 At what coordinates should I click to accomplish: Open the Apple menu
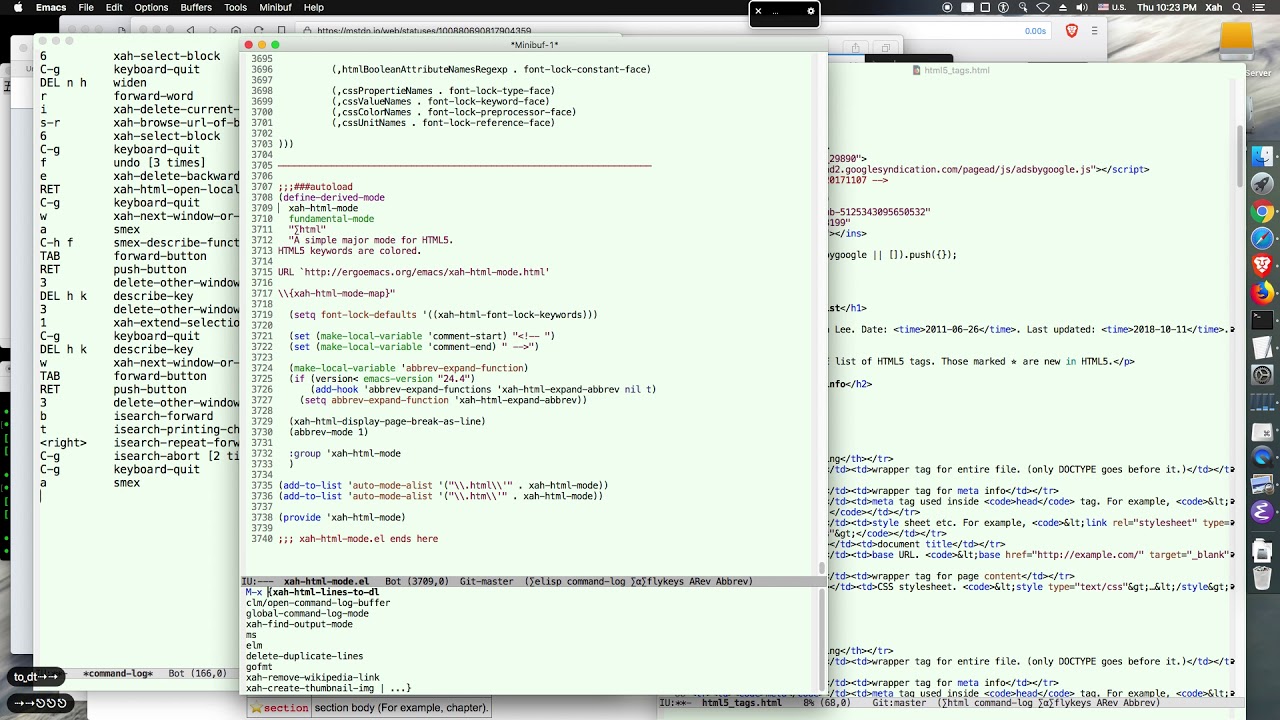tap(16, 7)
